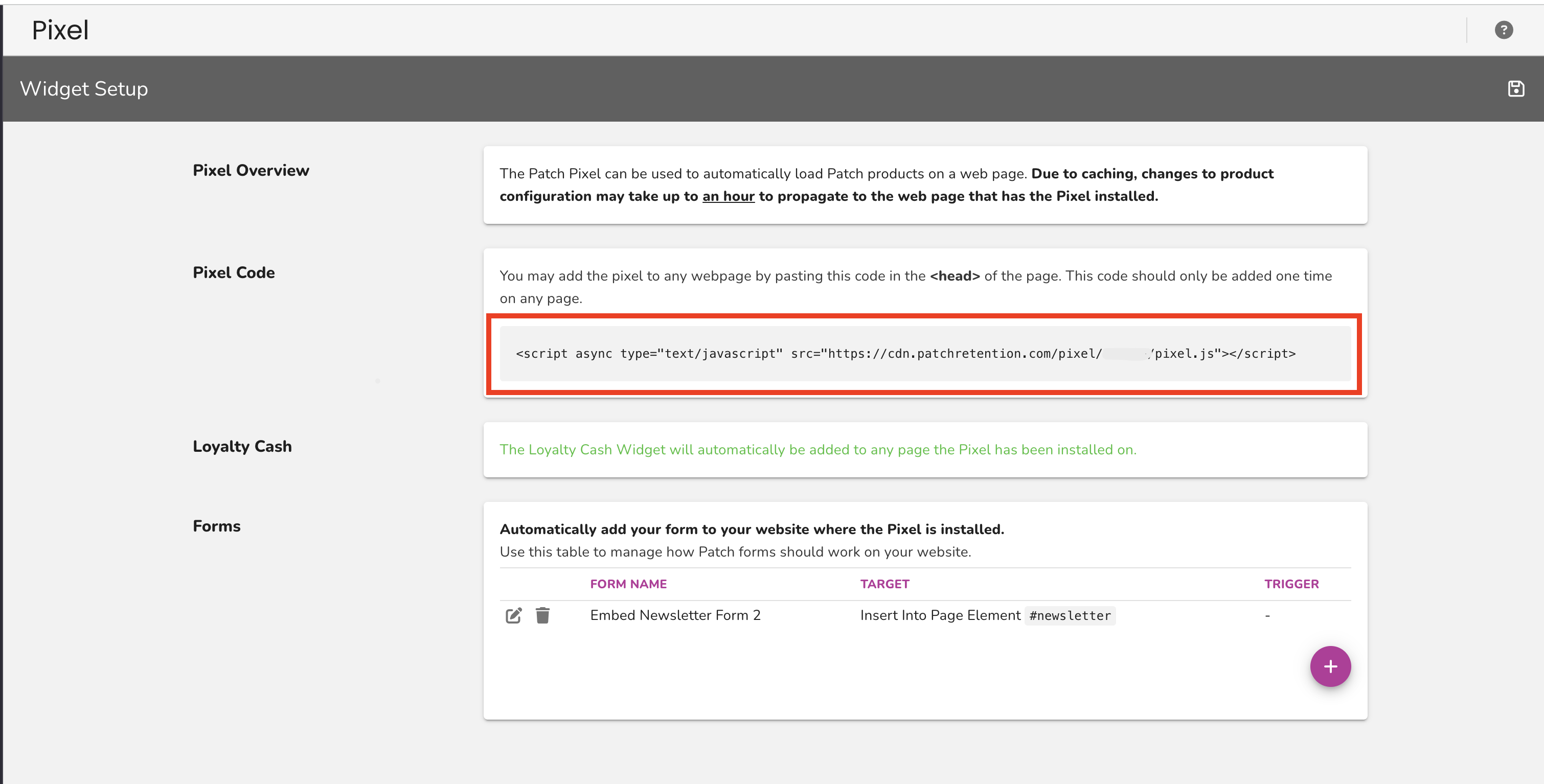Select the 'Embed Newsletter Form 2' name cell

[675, 615]
